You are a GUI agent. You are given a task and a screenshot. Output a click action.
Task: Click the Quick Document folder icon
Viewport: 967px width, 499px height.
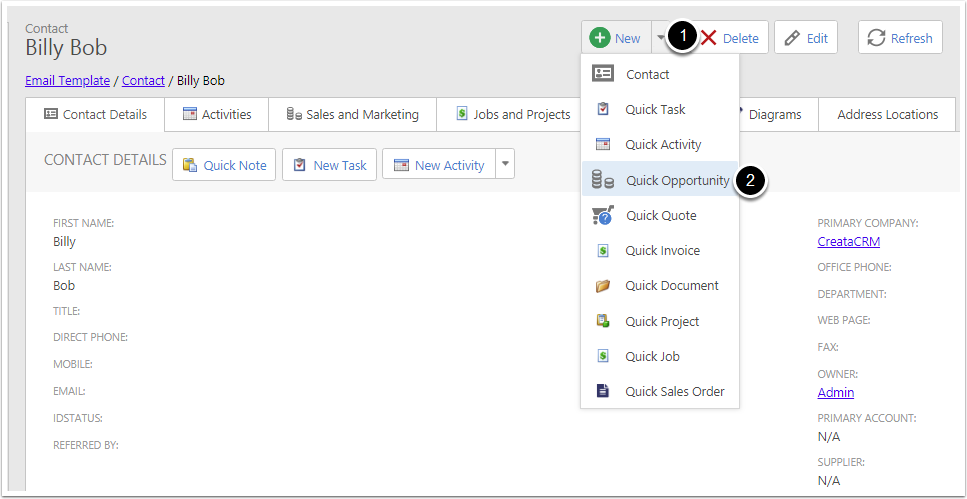pyautogui.click(x=602, y=286)
